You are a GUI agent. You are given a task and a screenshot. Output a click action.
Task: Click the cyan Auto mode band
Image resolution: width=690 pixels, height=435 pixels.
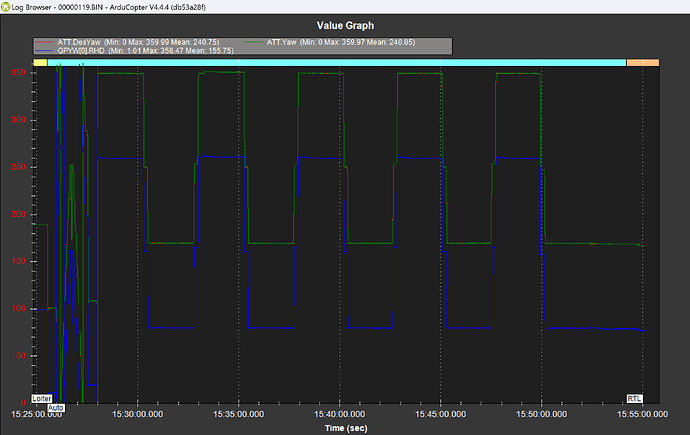coord(337,62)
